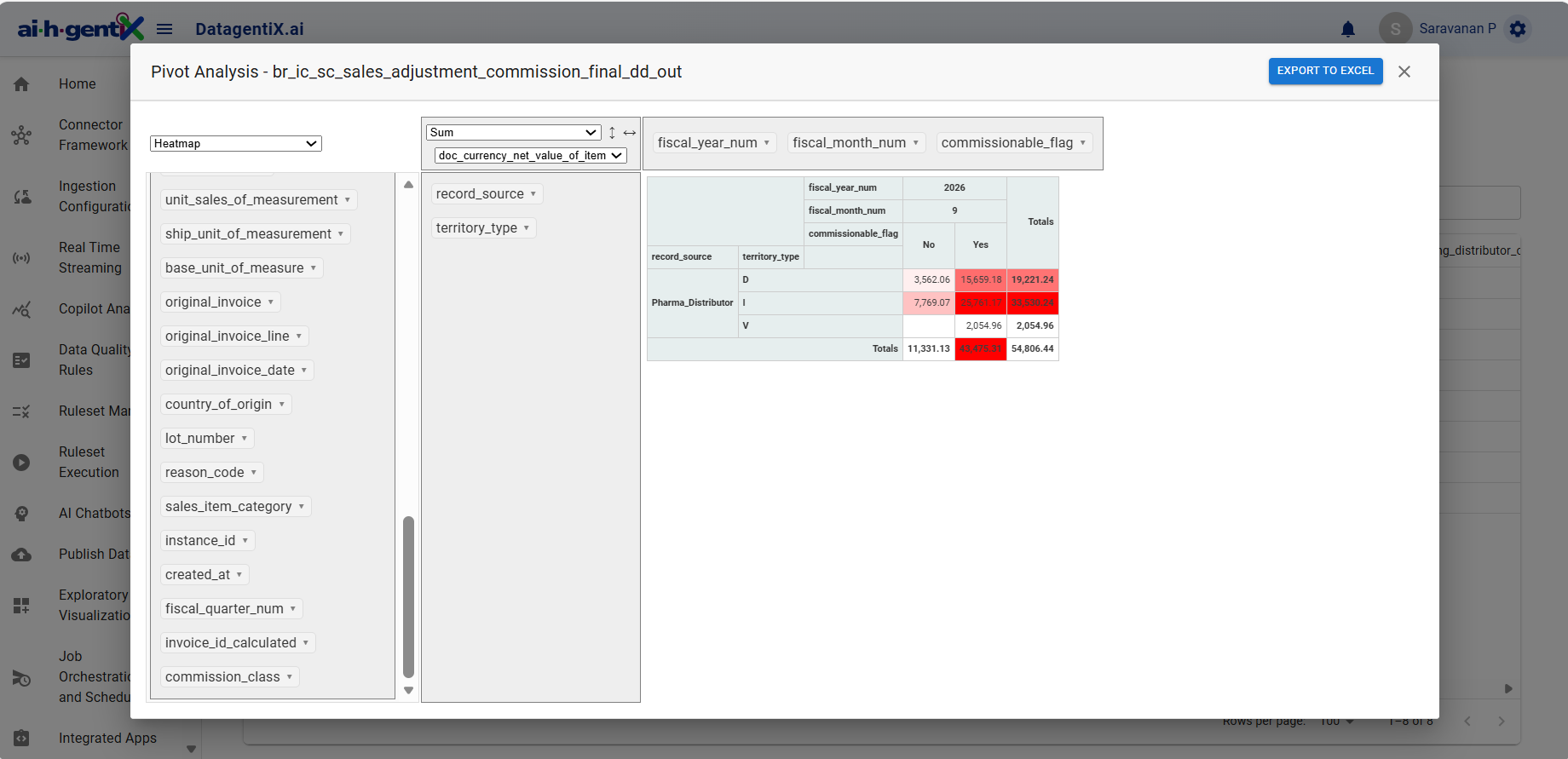Screen dimensions: 1568x759
Task: Toggle row sort order arrow
Action: click(612, 133)
